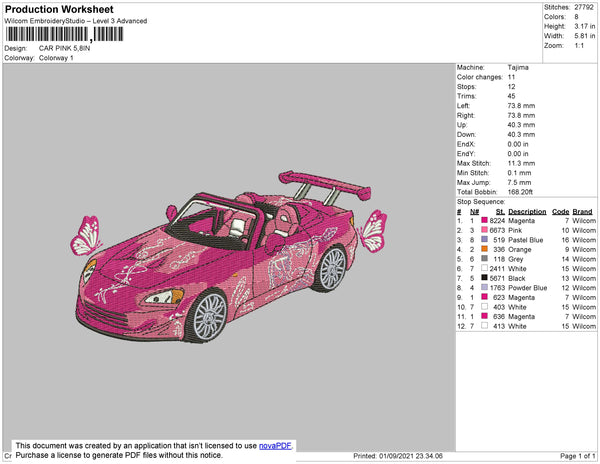600x464 pixels.
Task: Click the Magenta swatch with 8224 stitches
Action: [485, 221]
